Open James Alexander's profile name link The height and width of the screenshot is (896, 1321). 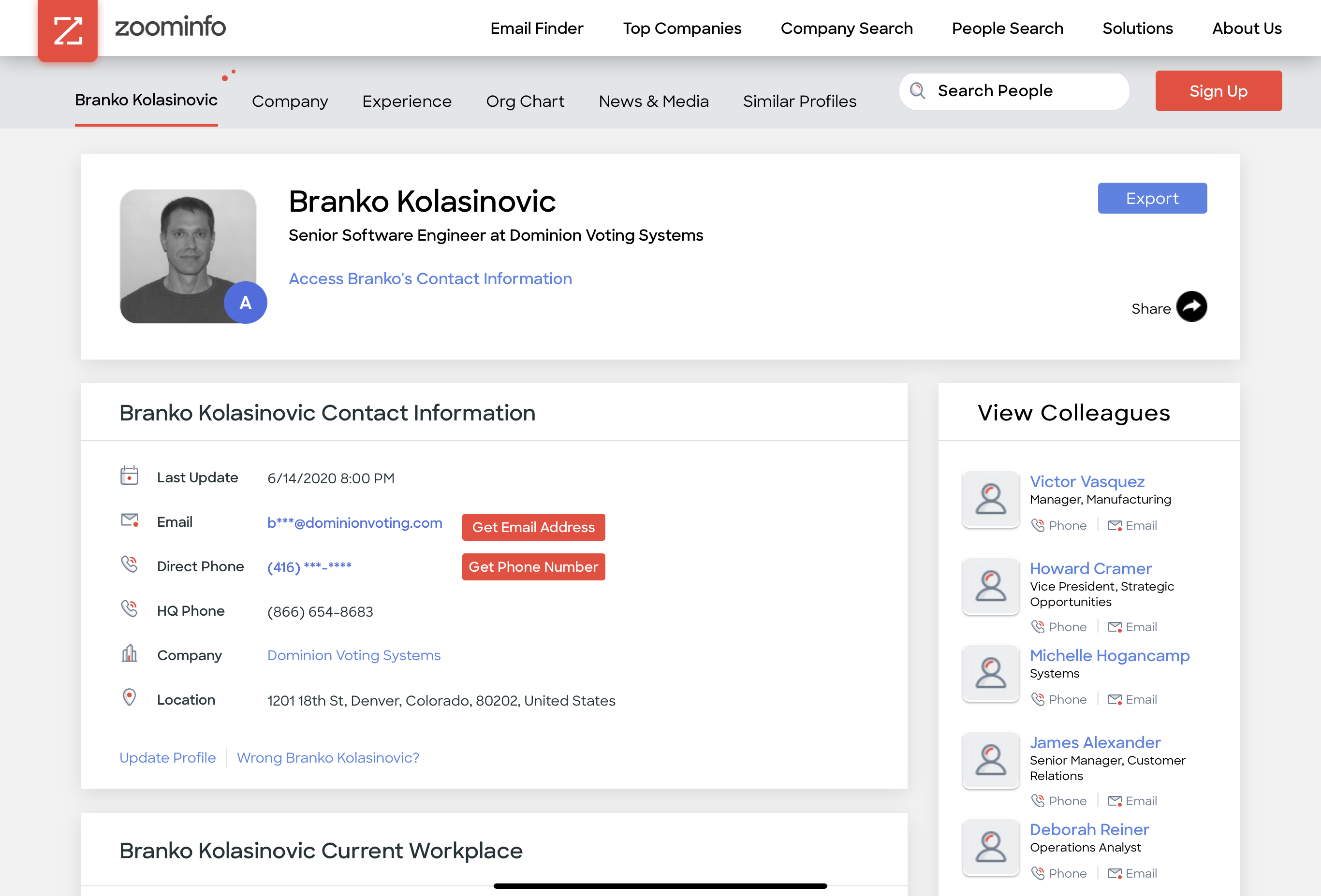[1095, 743]
